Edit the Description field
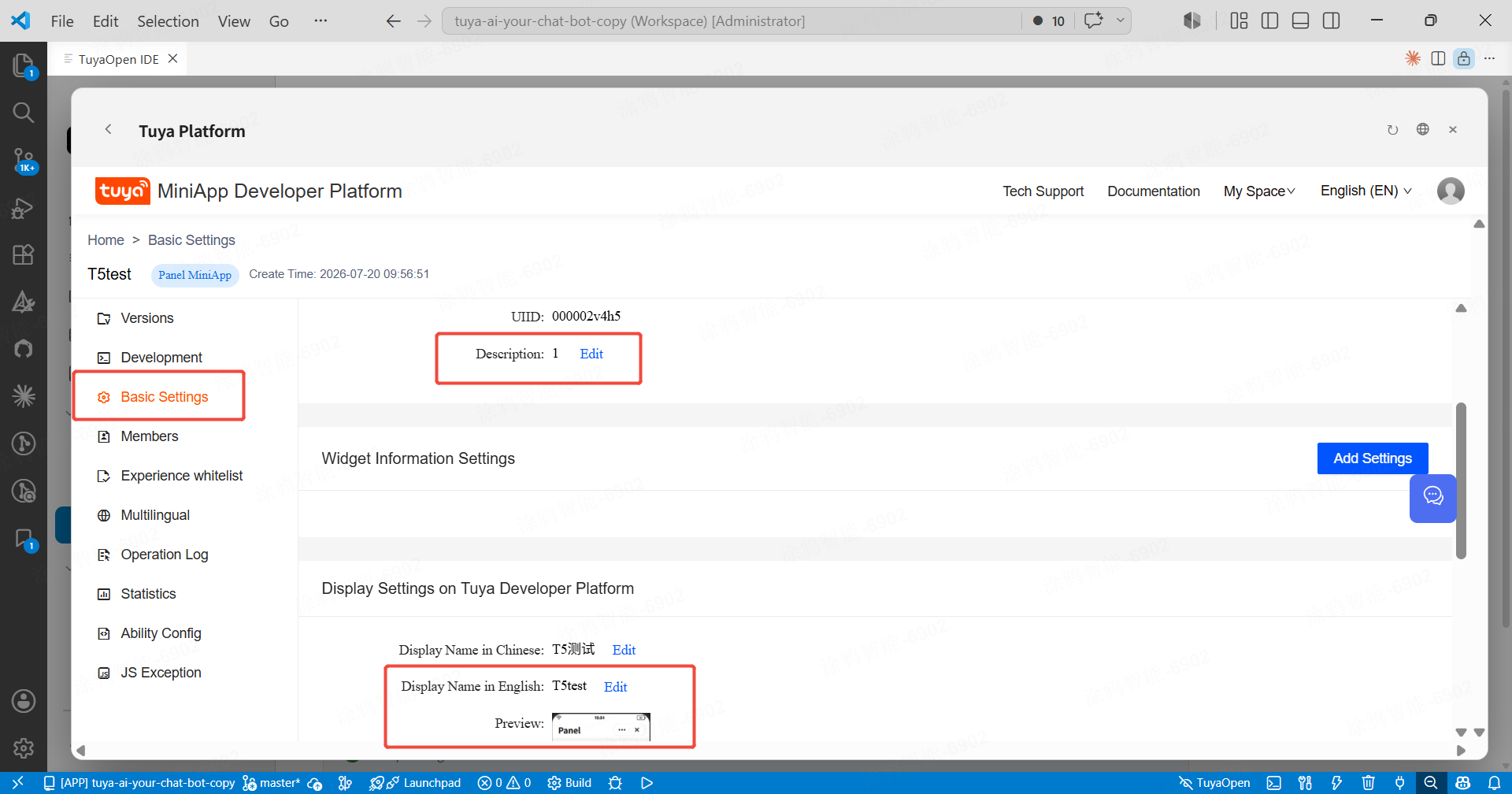1512x794 pixels. [591, 354]
